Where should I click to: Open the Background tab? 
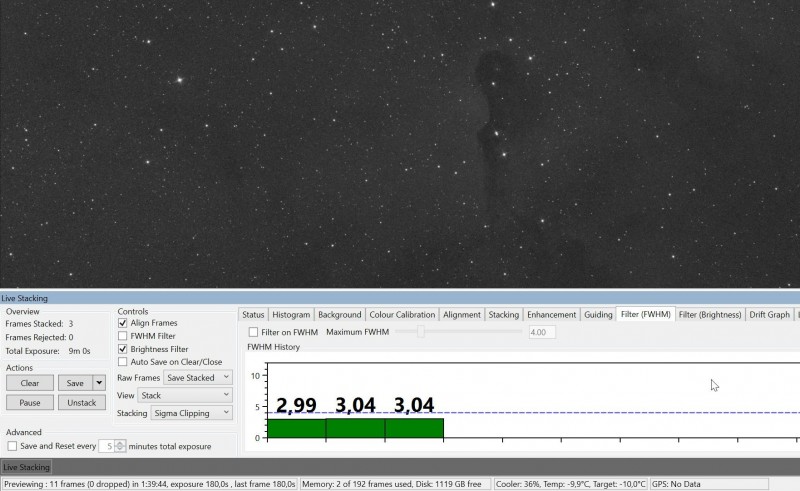tap(339, 315)
